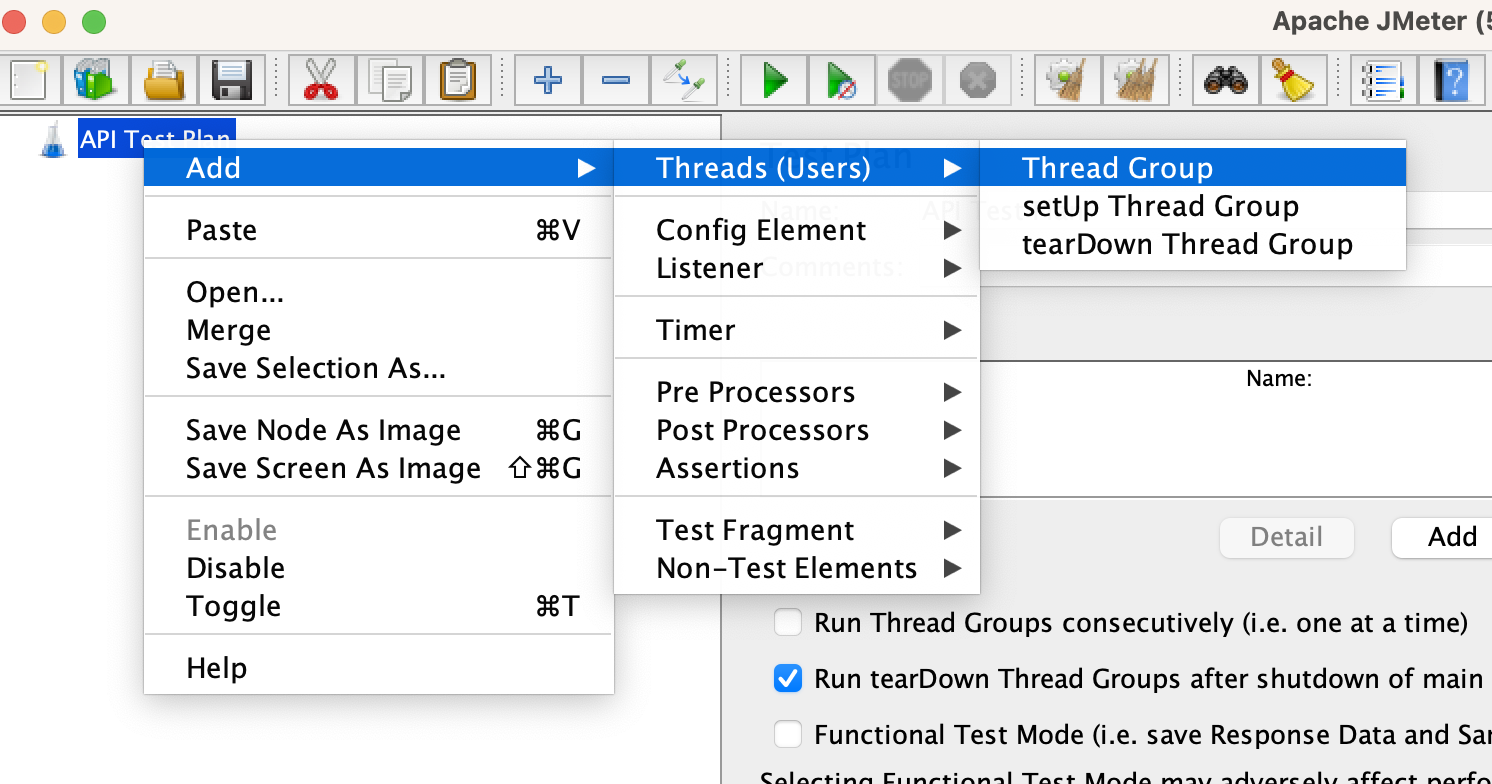Choose setUp Thread Group
The width and height of the screenshot is (1492, 784).
click(1192, 206)
